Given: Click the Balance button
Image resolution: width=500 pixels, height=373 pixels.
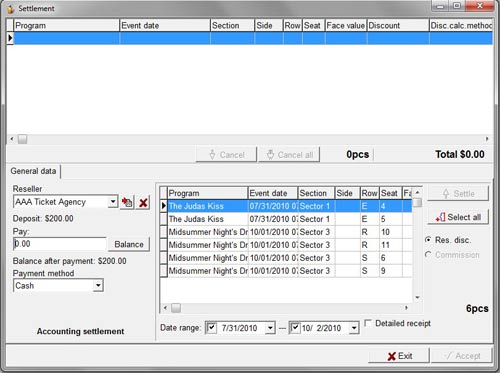Looking at the screenshot, I should [129, 244].
